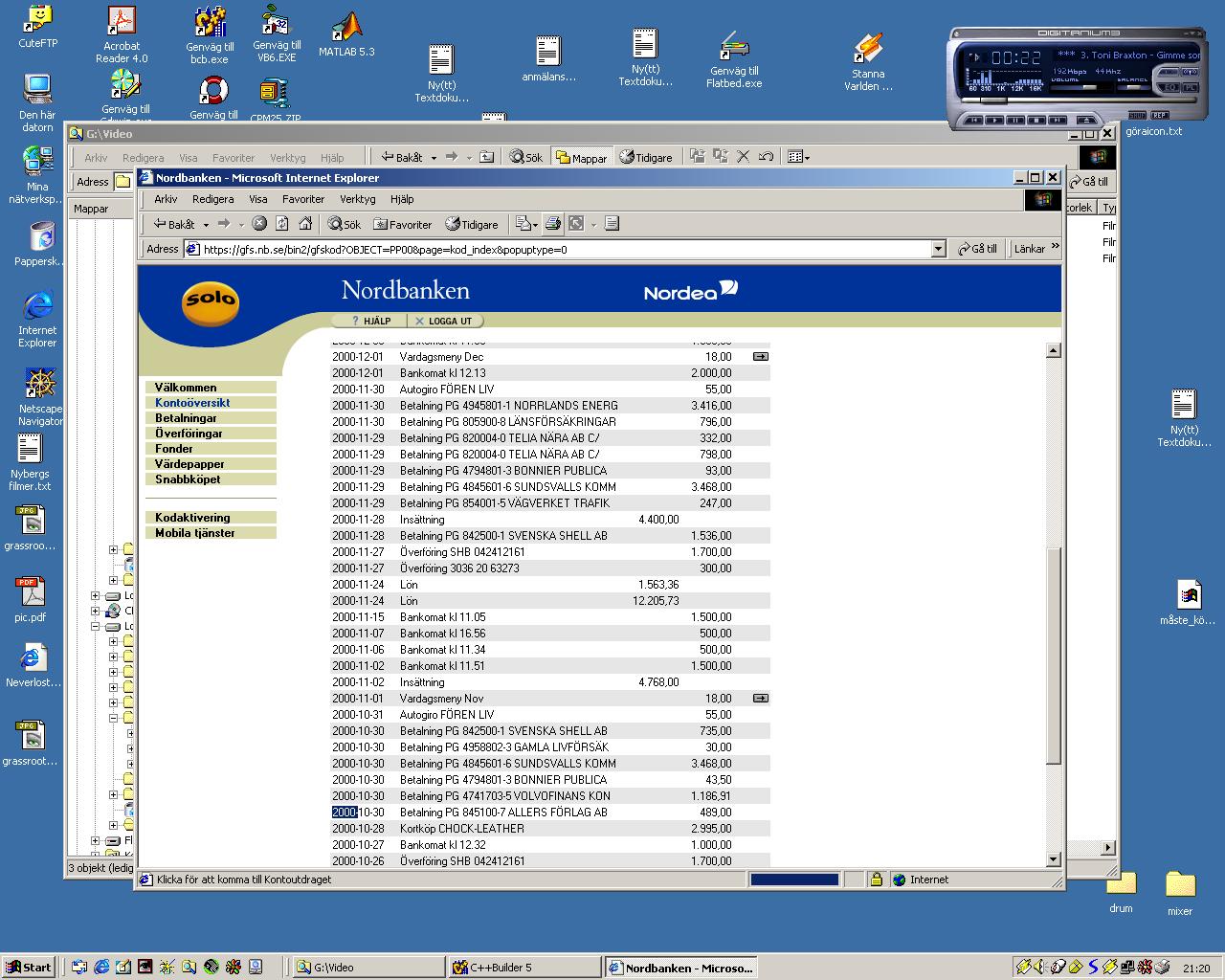The height and width of the screenshot is (980, 1225).
Task: Toggle the Winamp equalizer EQ button
Action: pos(1169,88)
